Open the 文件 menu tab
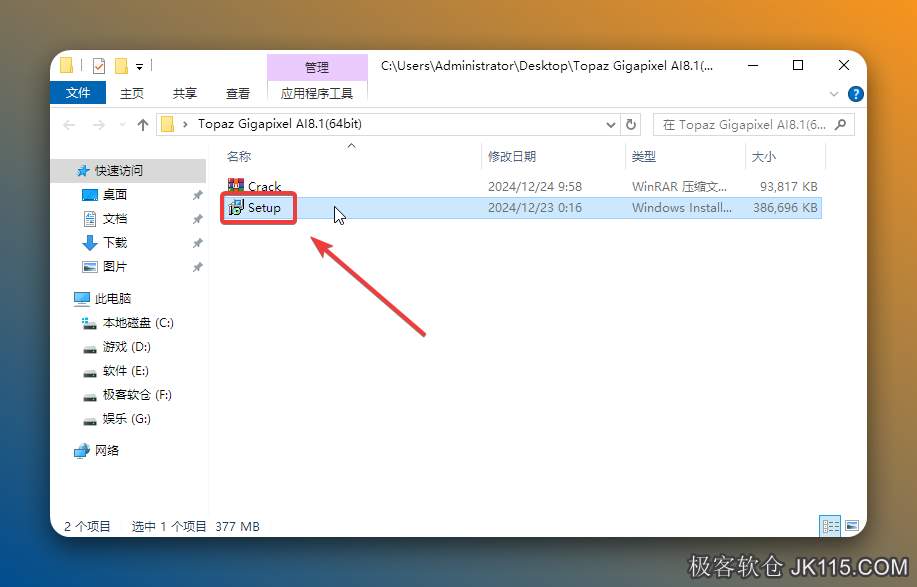This screenshot has width=917, height=587. pos(78,93)
